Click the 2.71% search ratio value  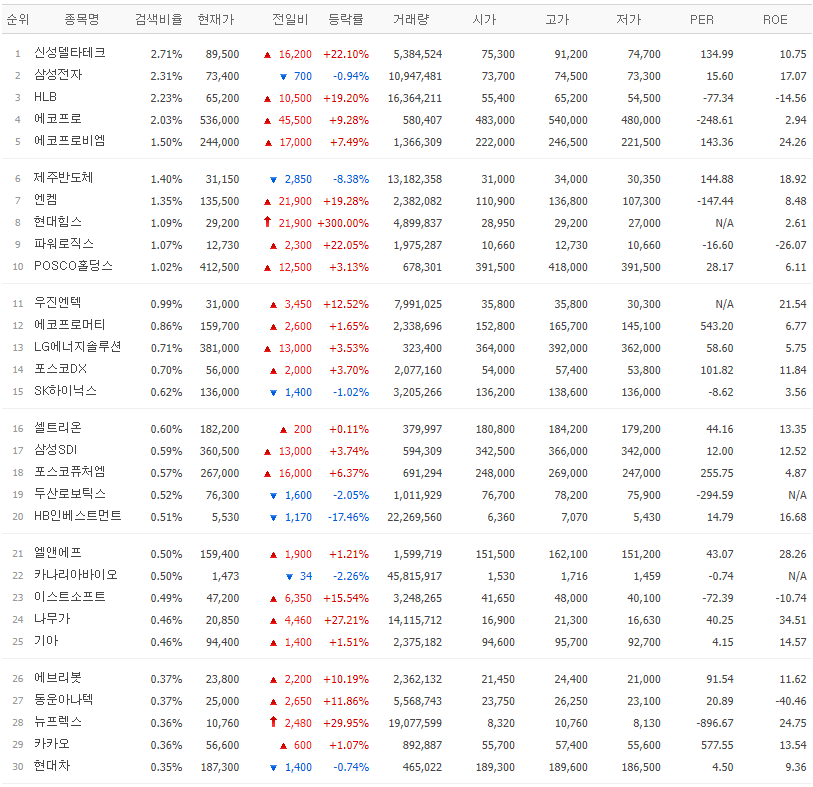[x=166, y=54]
